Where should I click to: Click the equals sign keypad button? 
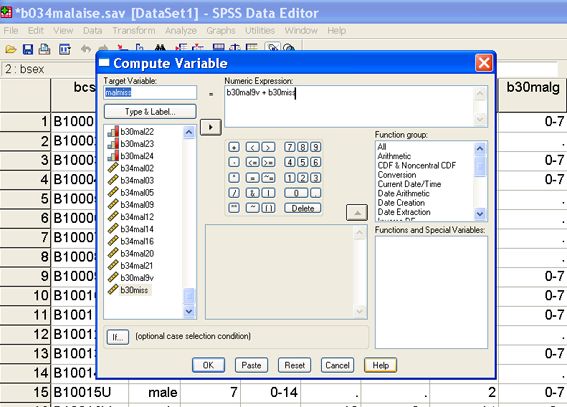pyautogui.click(x=252, y=178)
